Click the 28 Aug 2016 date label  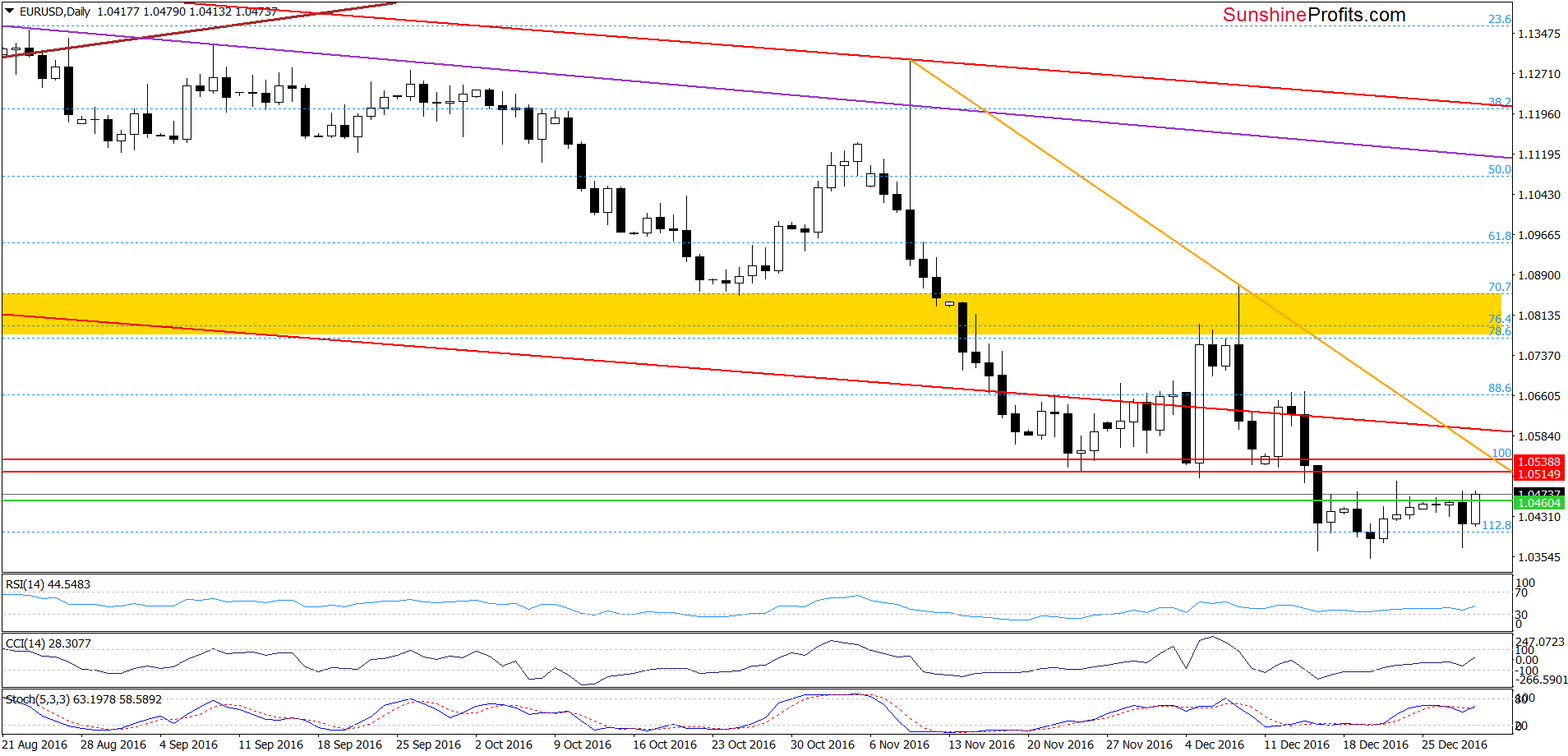click(113, 744)
